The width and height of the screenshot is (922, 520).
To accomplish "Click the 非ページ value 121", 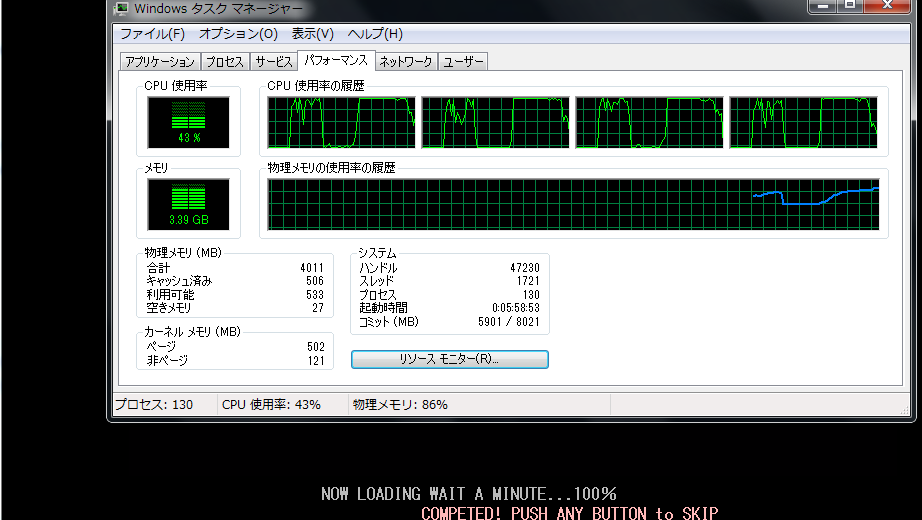I will pos(316,361).
